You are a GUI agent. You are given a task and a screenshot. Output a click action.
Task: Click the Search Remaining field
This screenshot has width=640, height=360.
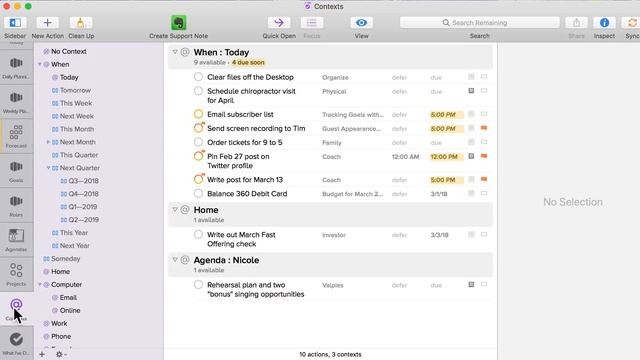coord(480,23)
